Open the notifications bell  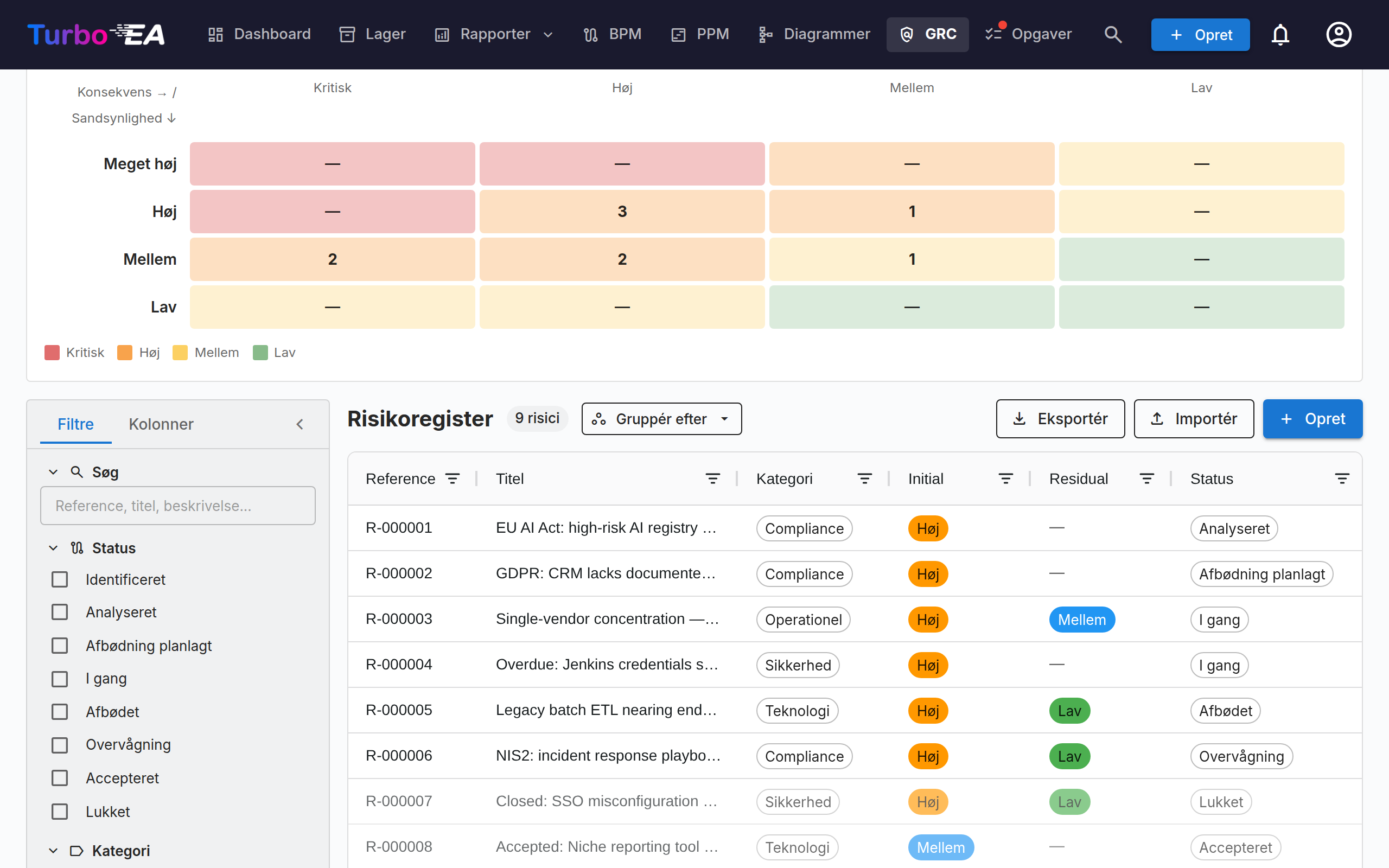click(1280, 34)
